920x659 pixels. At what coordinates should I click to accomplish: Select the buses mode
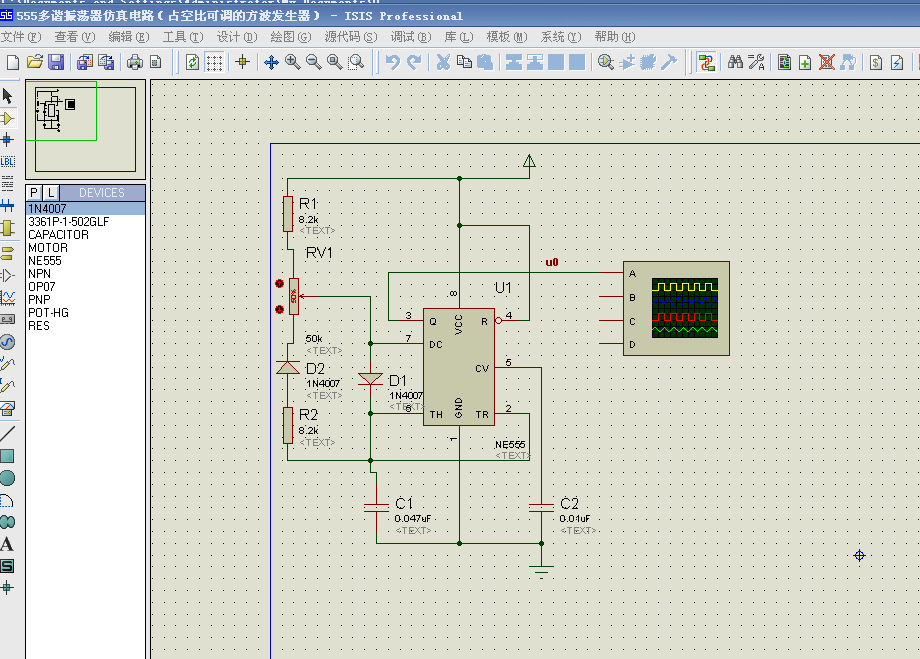(x=8, y=205)
